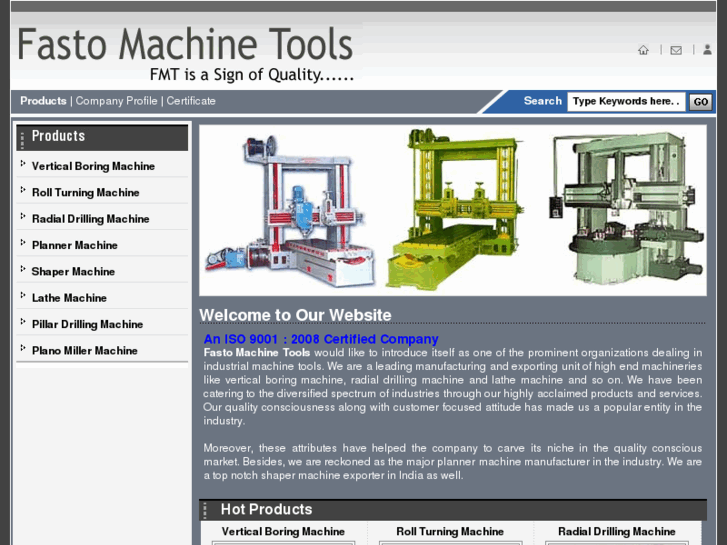
Task: Click the green planer machine banner image
Action: (457, 210)
